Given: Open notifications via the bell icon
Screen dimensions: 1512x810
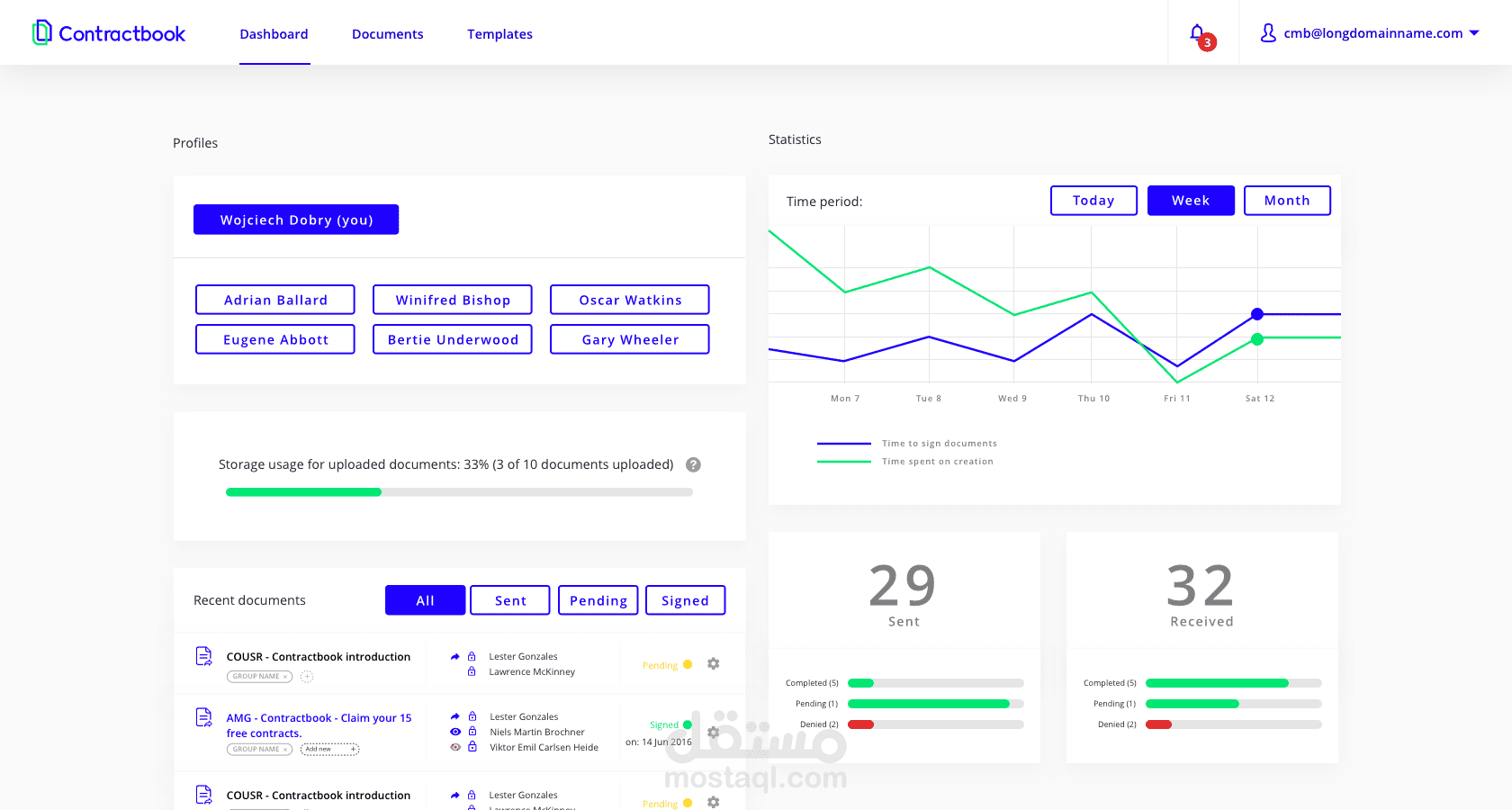Looking at the screenshot, I should (1197, 32).
